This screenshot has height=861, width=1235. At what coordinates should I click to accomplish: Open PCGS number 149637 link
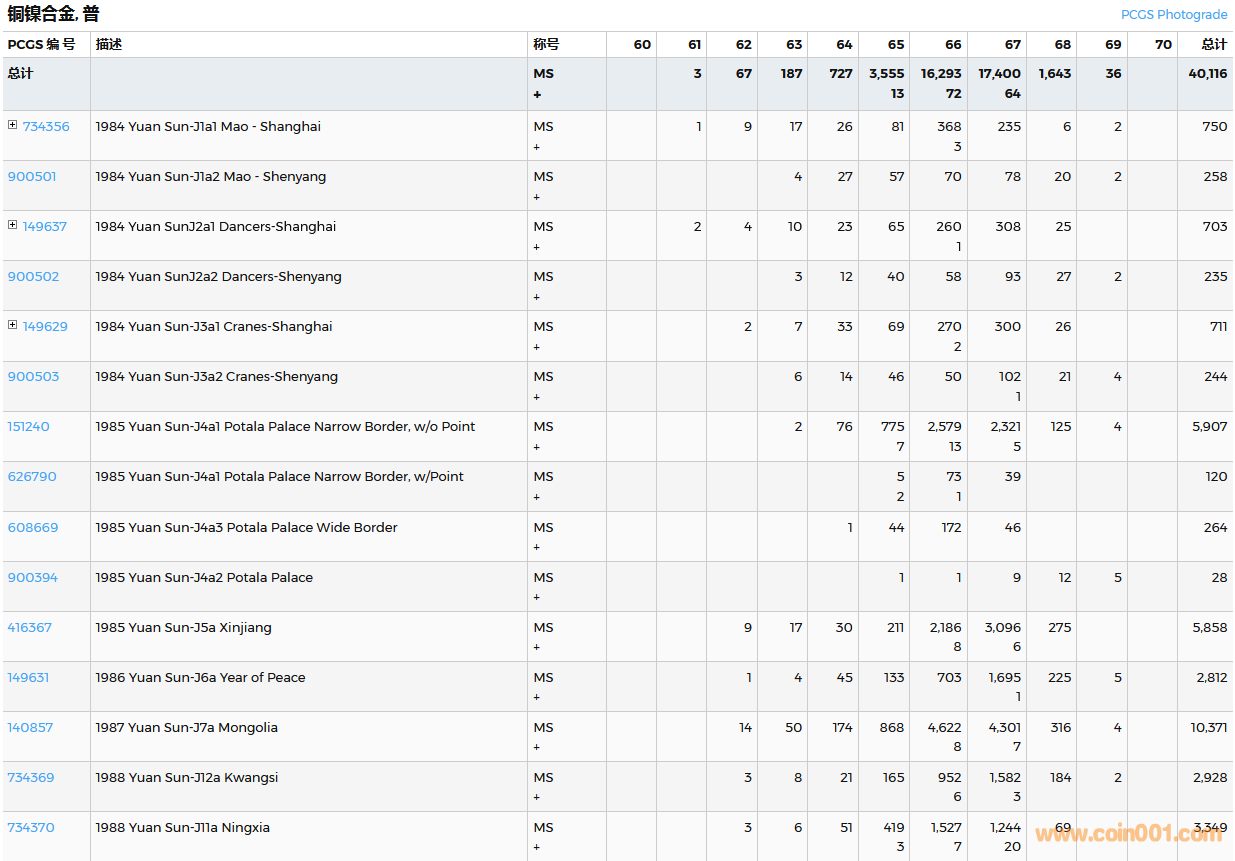[x=45, y=227]
